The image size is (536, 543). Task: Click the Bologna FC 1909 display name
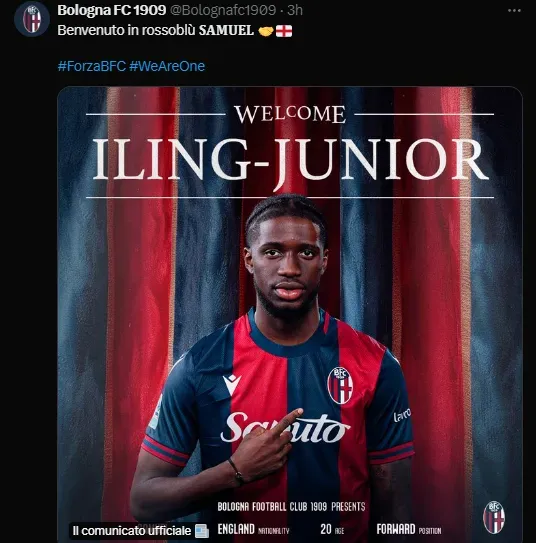pos(111,10)
